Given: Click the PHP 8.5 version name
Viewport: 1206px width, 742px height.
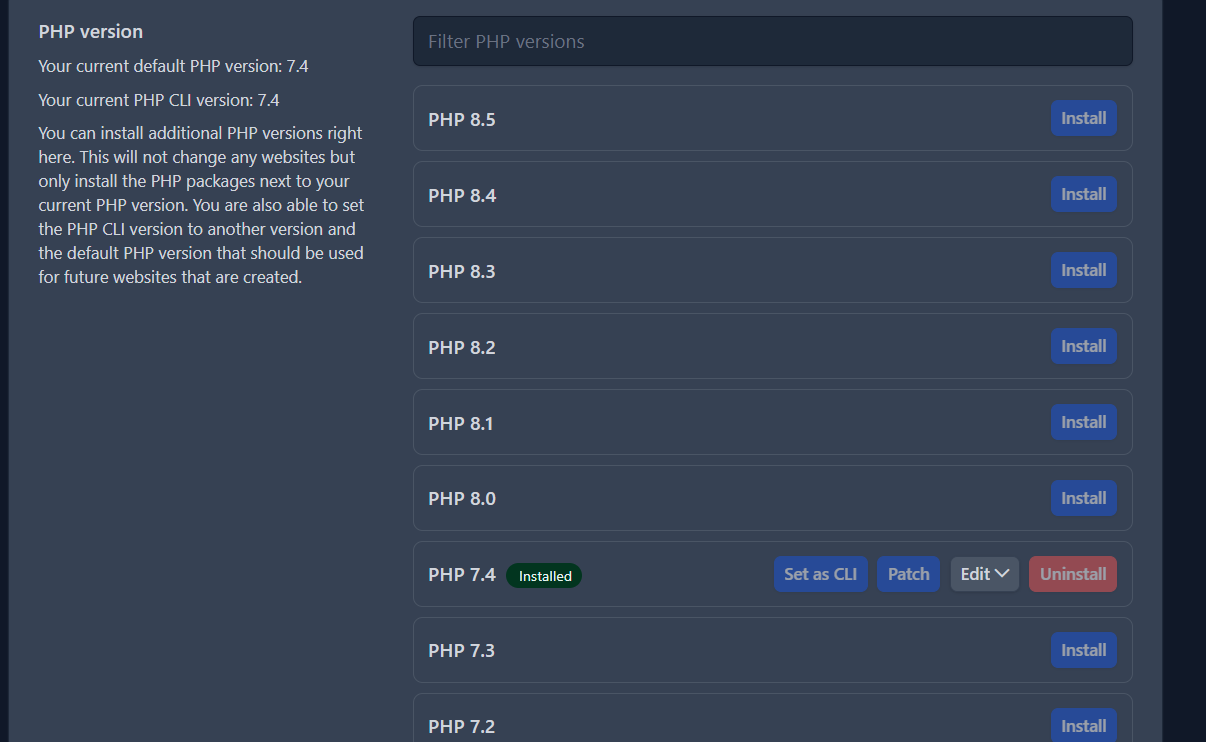Looking at the screenshot, I should click(x=462, y=120).
